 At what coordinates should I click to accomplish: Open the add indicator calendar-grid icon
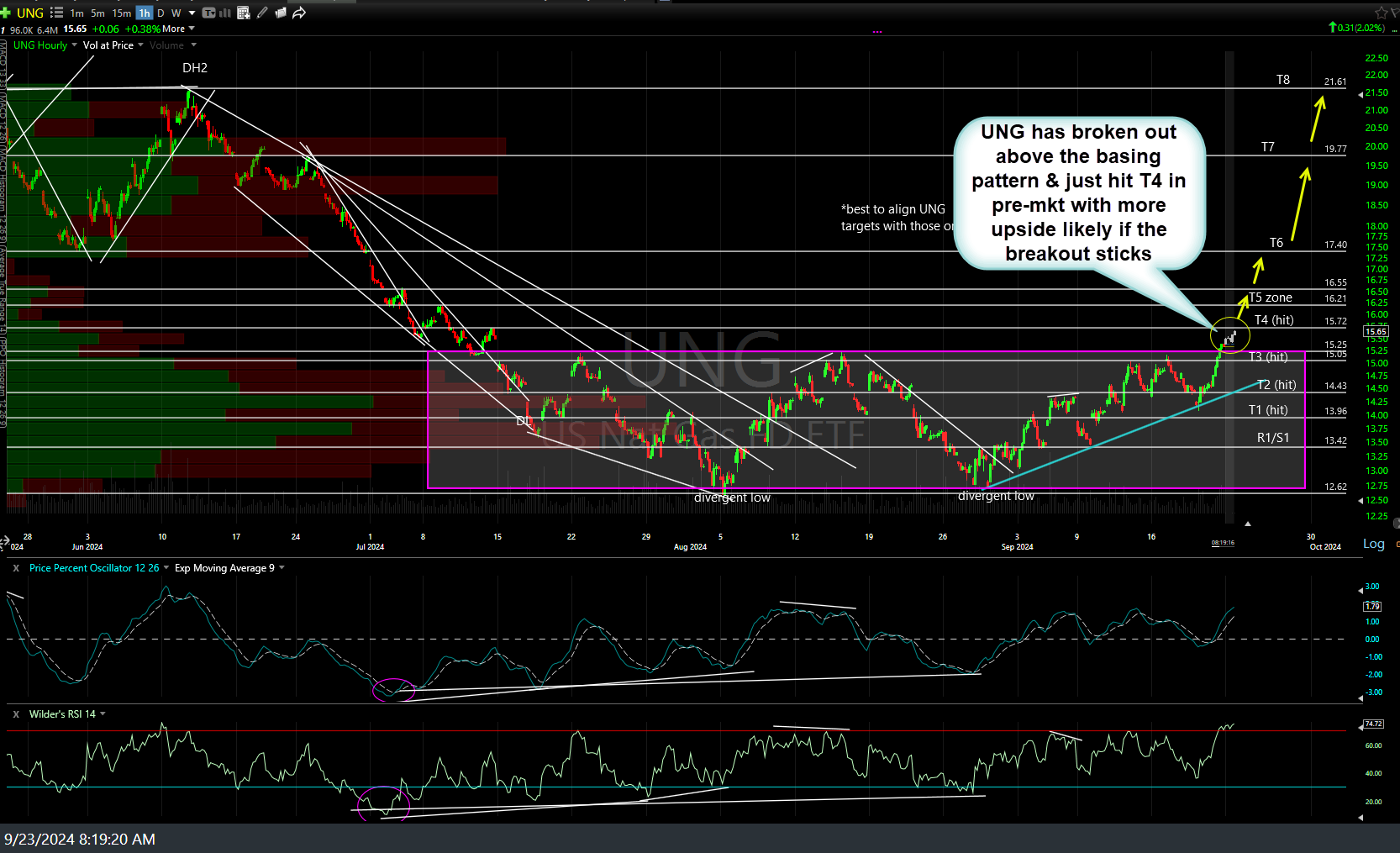tap(244, 13)
